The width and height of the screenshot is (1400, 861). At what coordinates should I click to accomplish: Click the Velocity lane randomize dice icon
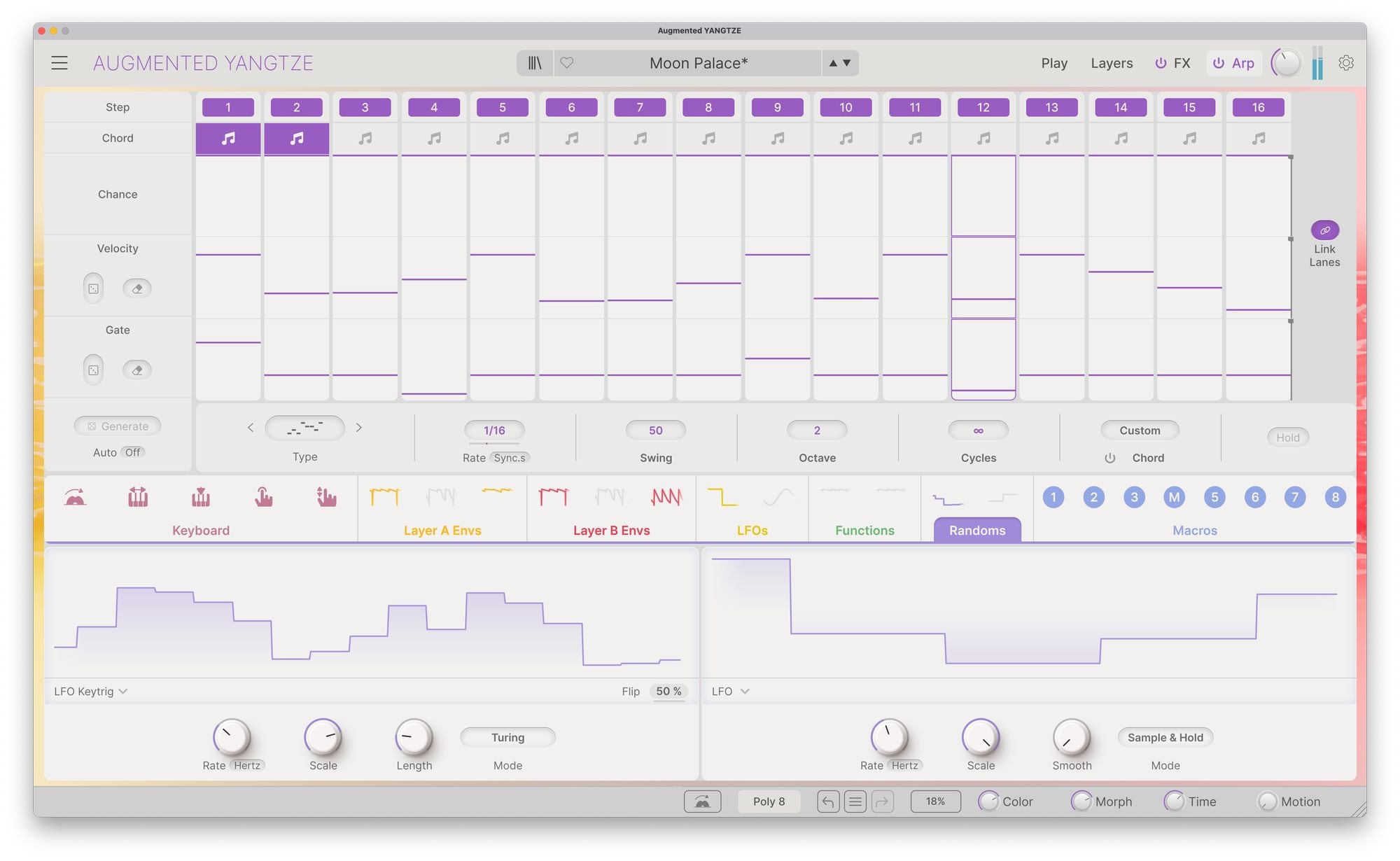[93, 288]
